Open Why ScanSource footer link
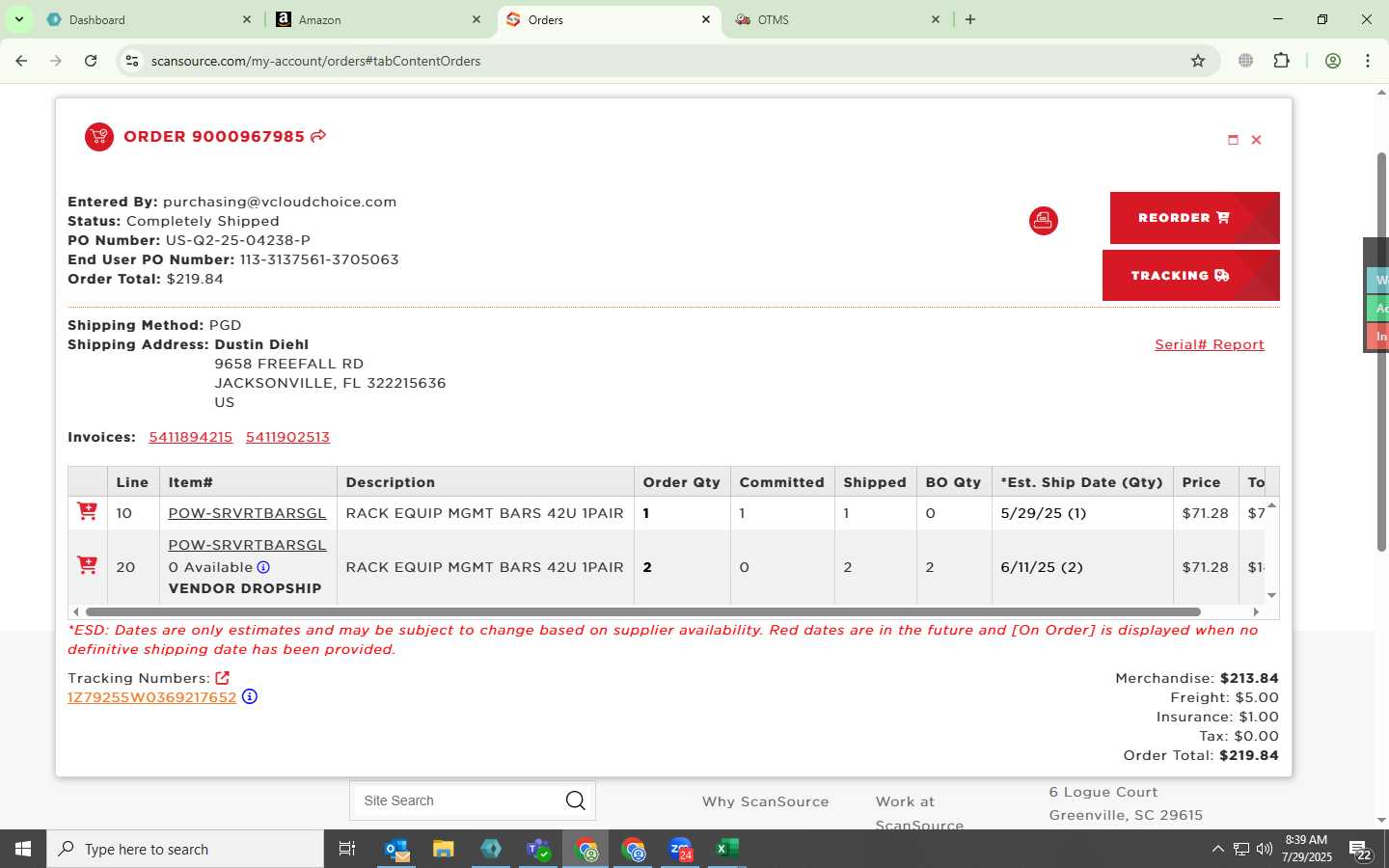The image size is (1389, 868). [x=765, y=801]
